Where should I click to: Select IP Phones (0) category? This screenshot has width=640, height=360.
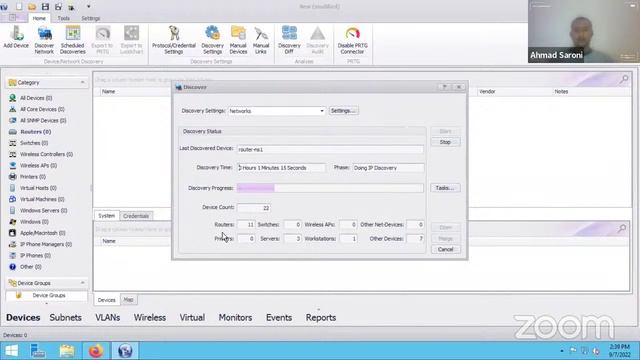click(35, 256)
